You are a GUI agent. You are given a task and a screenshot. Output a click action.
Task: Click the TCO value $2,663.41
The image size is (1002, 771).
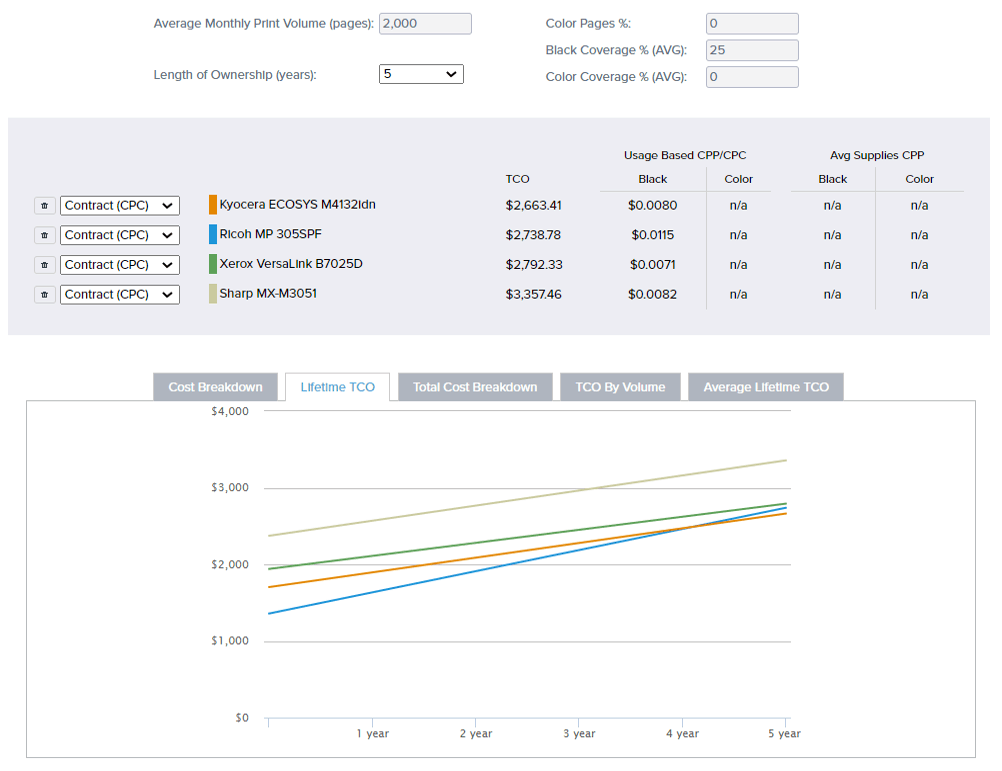534,206
